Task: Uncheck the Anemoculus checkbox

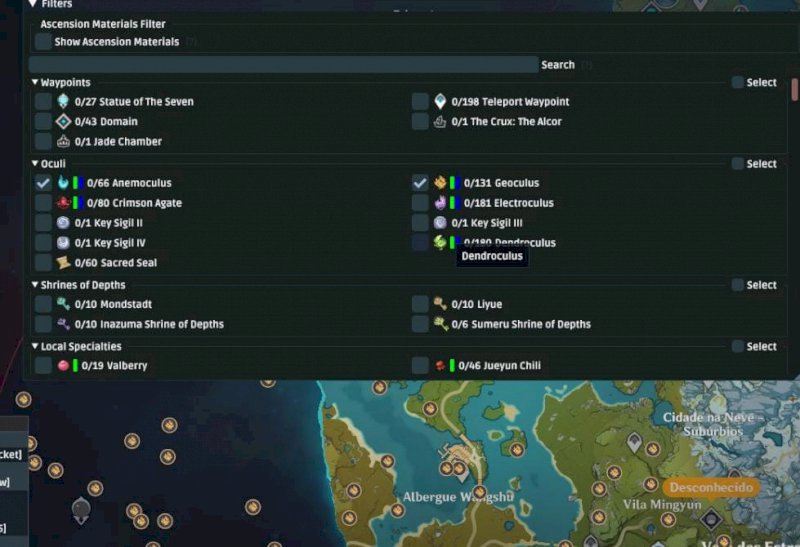Action: tap(43, 183)
